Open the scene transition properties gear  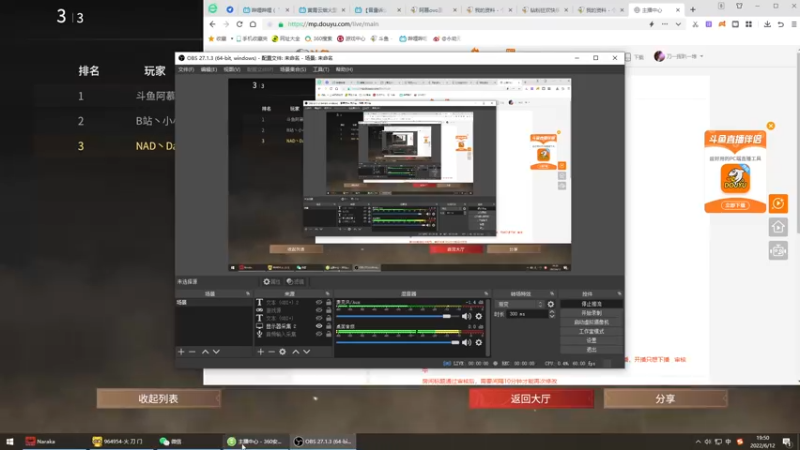(551, 304)
